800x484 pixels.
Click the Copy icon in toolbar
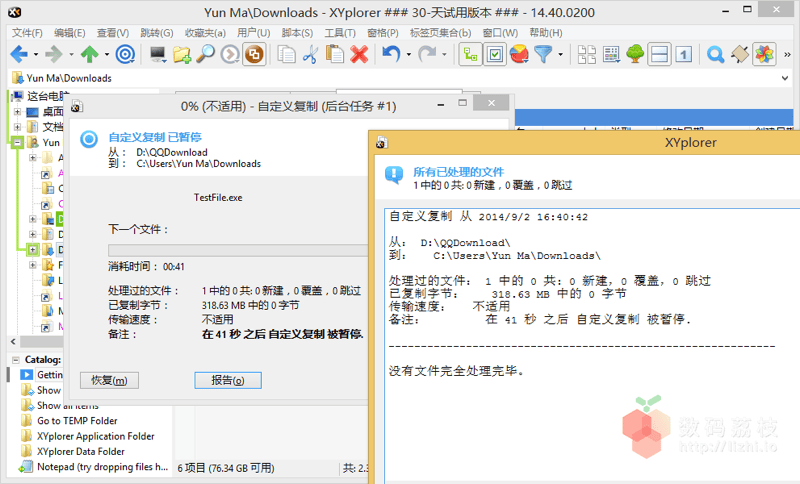tap(286, 54)
